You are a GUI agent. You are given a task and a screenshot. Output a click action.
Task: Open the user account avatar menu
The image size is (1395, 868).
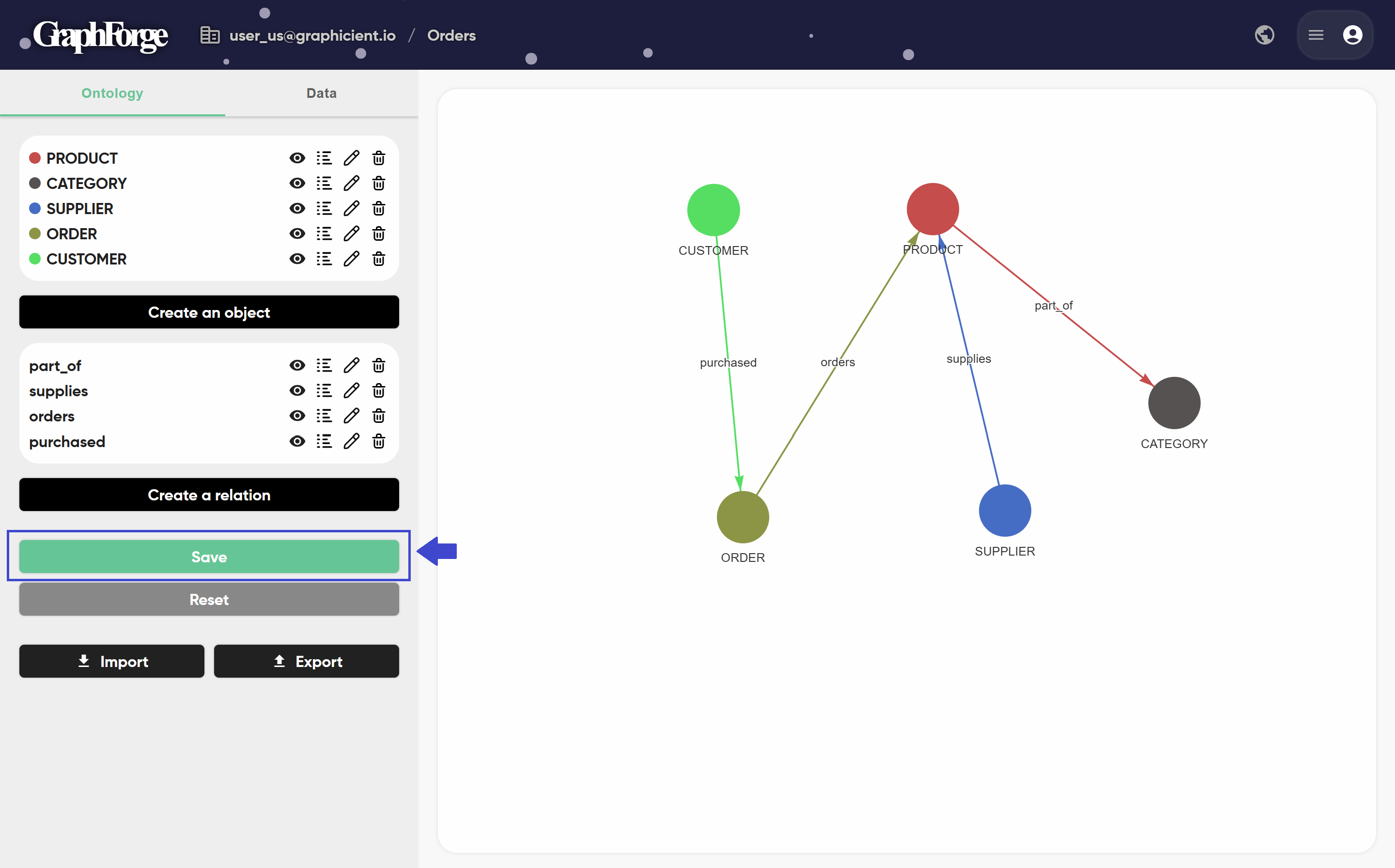tap(1352, 34)
